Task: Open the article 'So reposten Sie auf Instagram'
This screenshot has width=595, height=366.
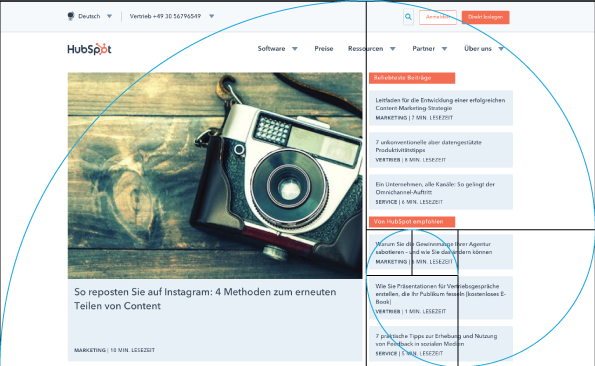Action: (205, 299)
